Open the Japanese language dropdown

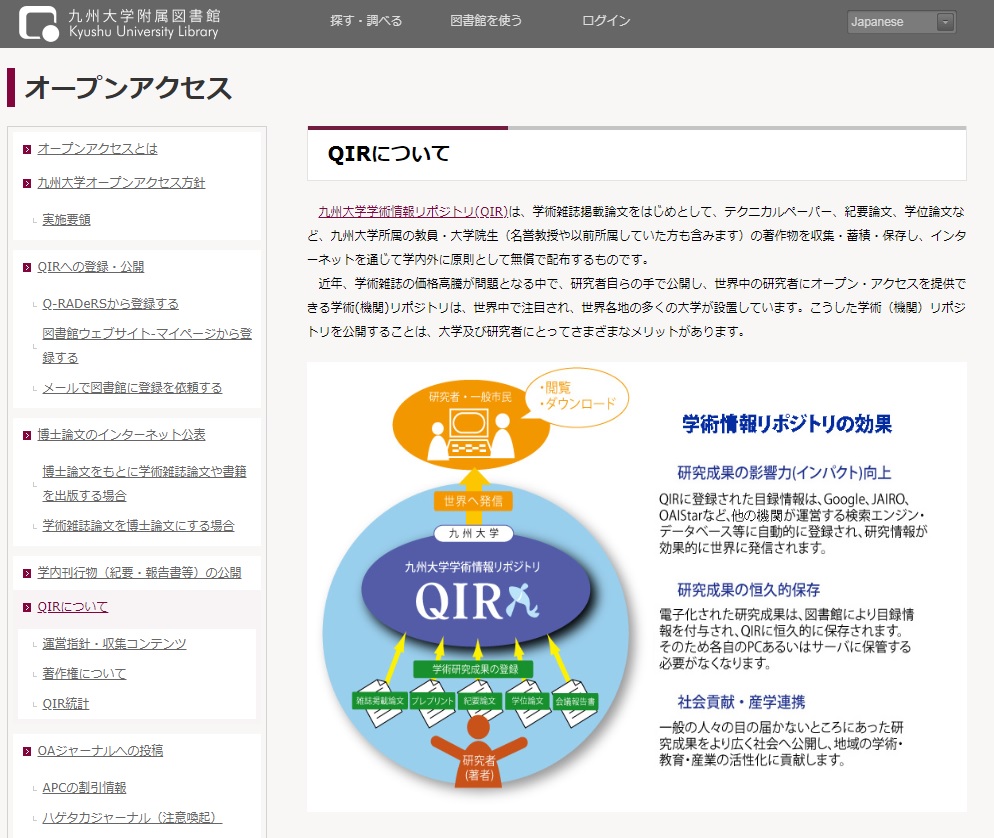tap(901, 22)
